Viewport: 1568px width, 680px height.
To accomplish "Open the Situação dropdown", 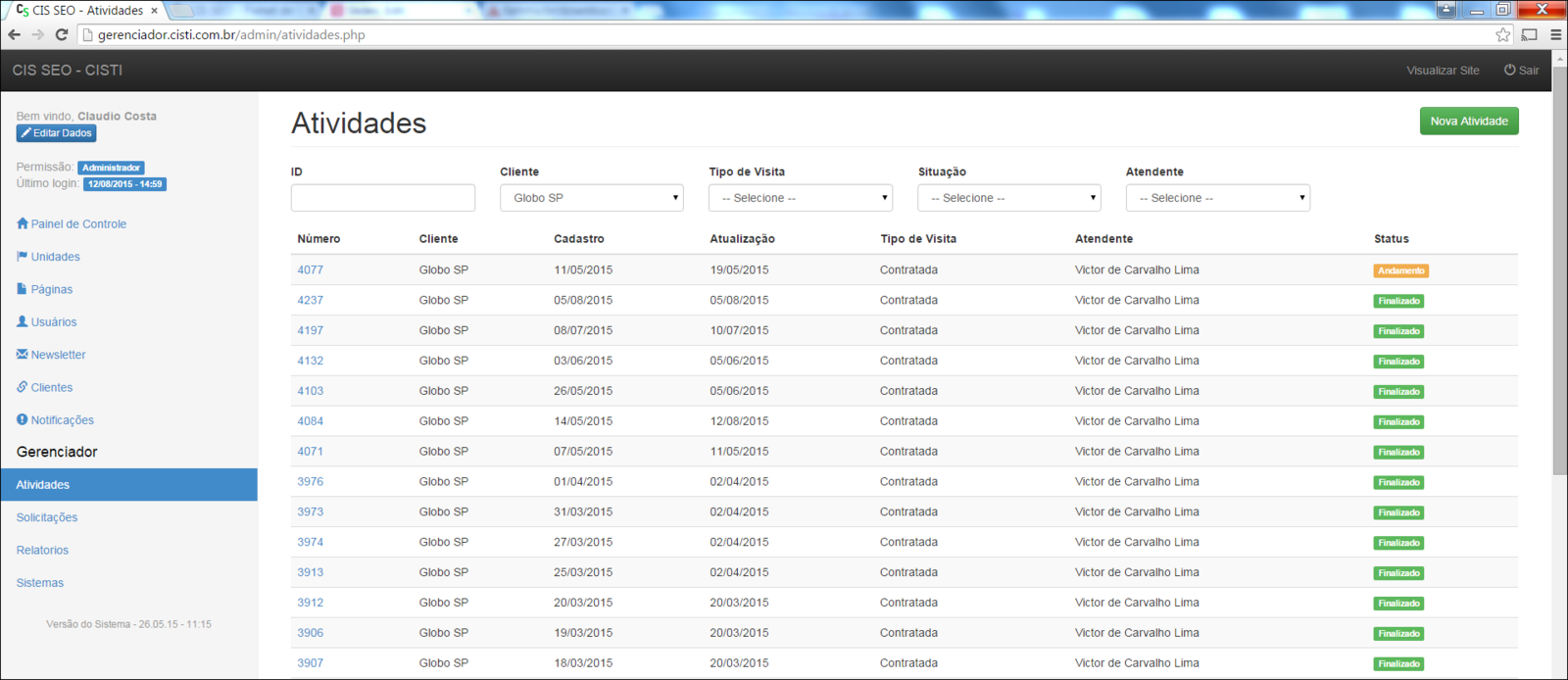I will click(x=1009, y=198).
